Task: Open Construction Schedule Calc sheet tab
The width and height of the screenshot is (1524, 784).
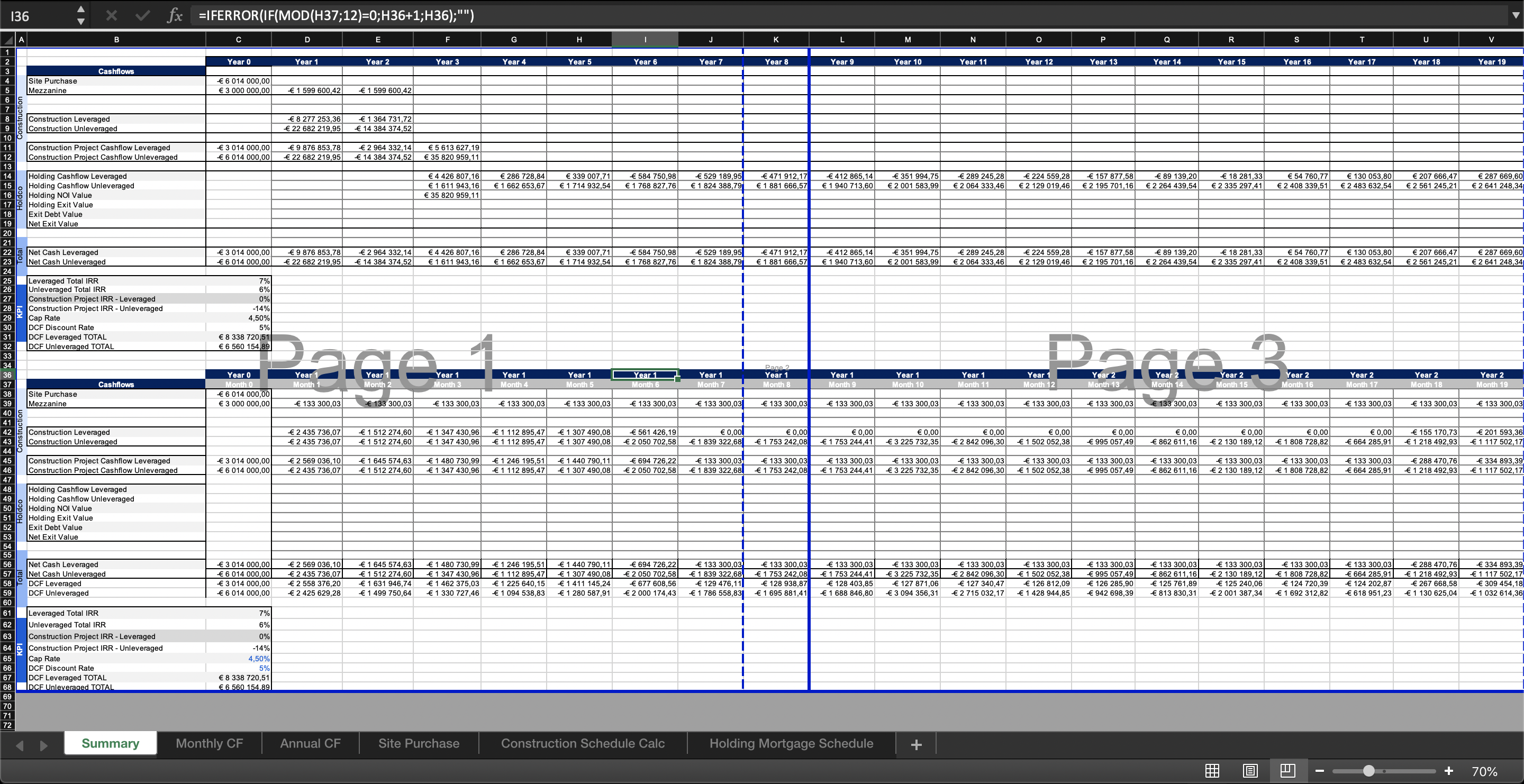Action: (x=583, y=743)
